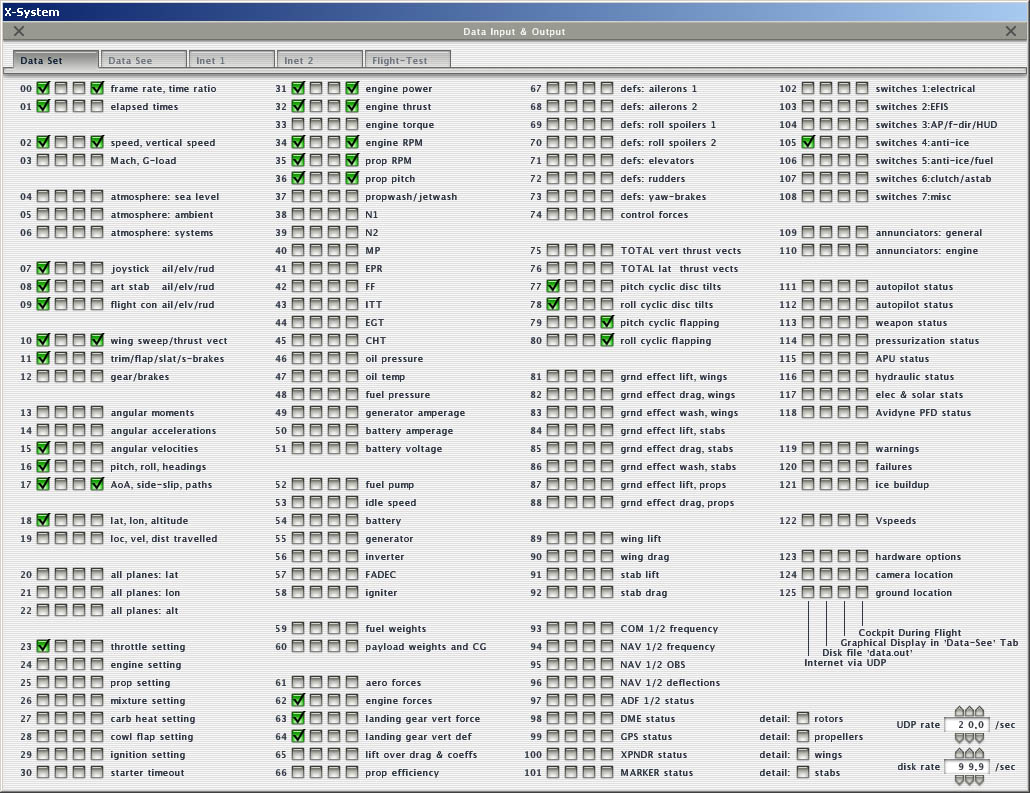
Task: Open the Inet 1 tab
Action: tap(231, 60)
